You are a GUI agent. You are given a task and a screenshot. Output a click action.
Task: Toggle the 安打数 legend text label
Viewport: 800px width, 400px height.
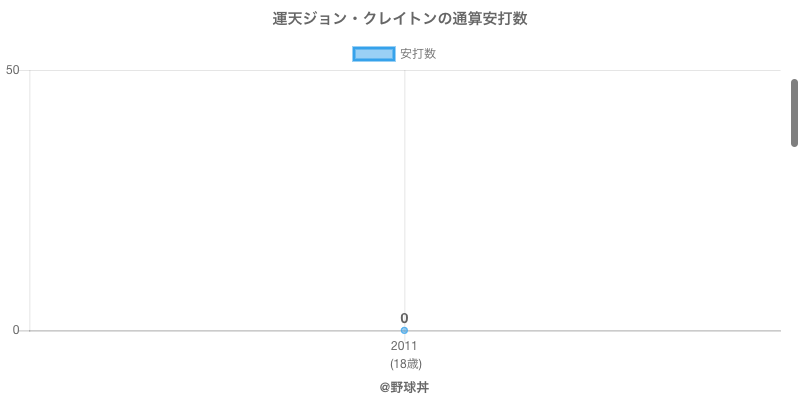click(x=418, y=54)
